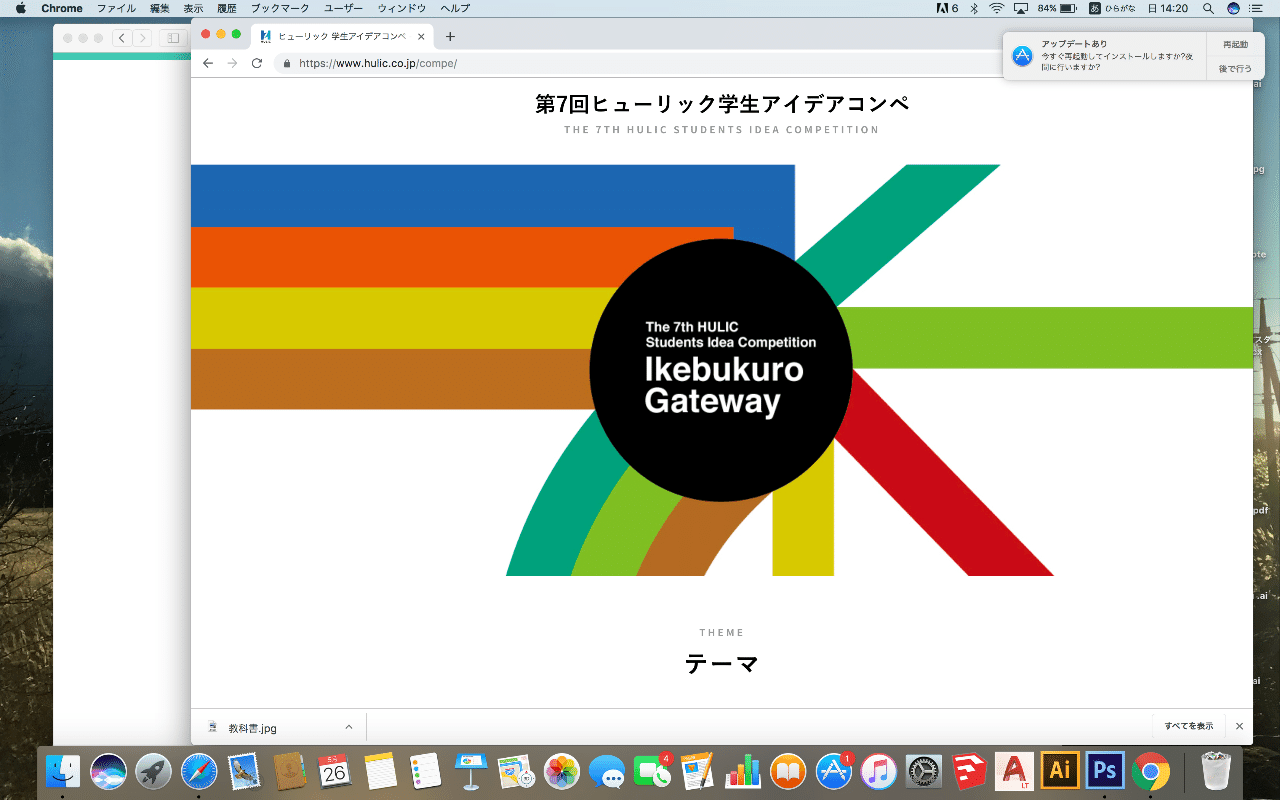This screenshot has width=1280, height=800.
Task: Click the forward navigation arrow in Chrome
Action: (232, 63)
